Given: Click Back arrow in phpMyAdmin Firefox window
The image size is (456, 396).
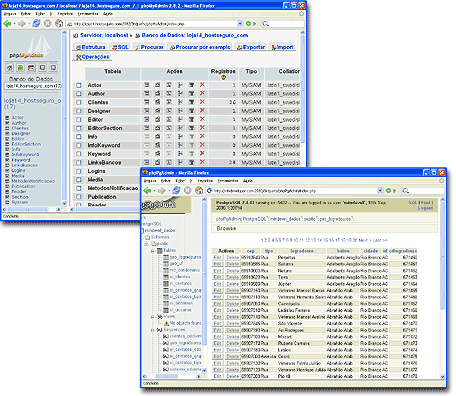Looking at the screenshot, I should [7, 24].
